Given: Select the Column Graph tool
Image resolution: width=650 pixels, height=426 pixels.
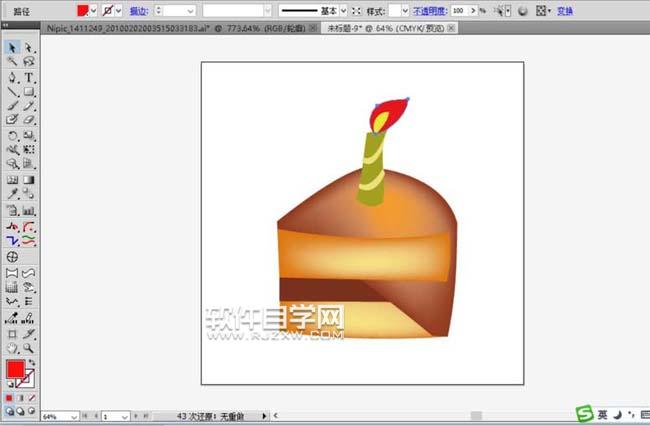Looking at the screenshot, I should pyautogui.click(x=29, y=211).
